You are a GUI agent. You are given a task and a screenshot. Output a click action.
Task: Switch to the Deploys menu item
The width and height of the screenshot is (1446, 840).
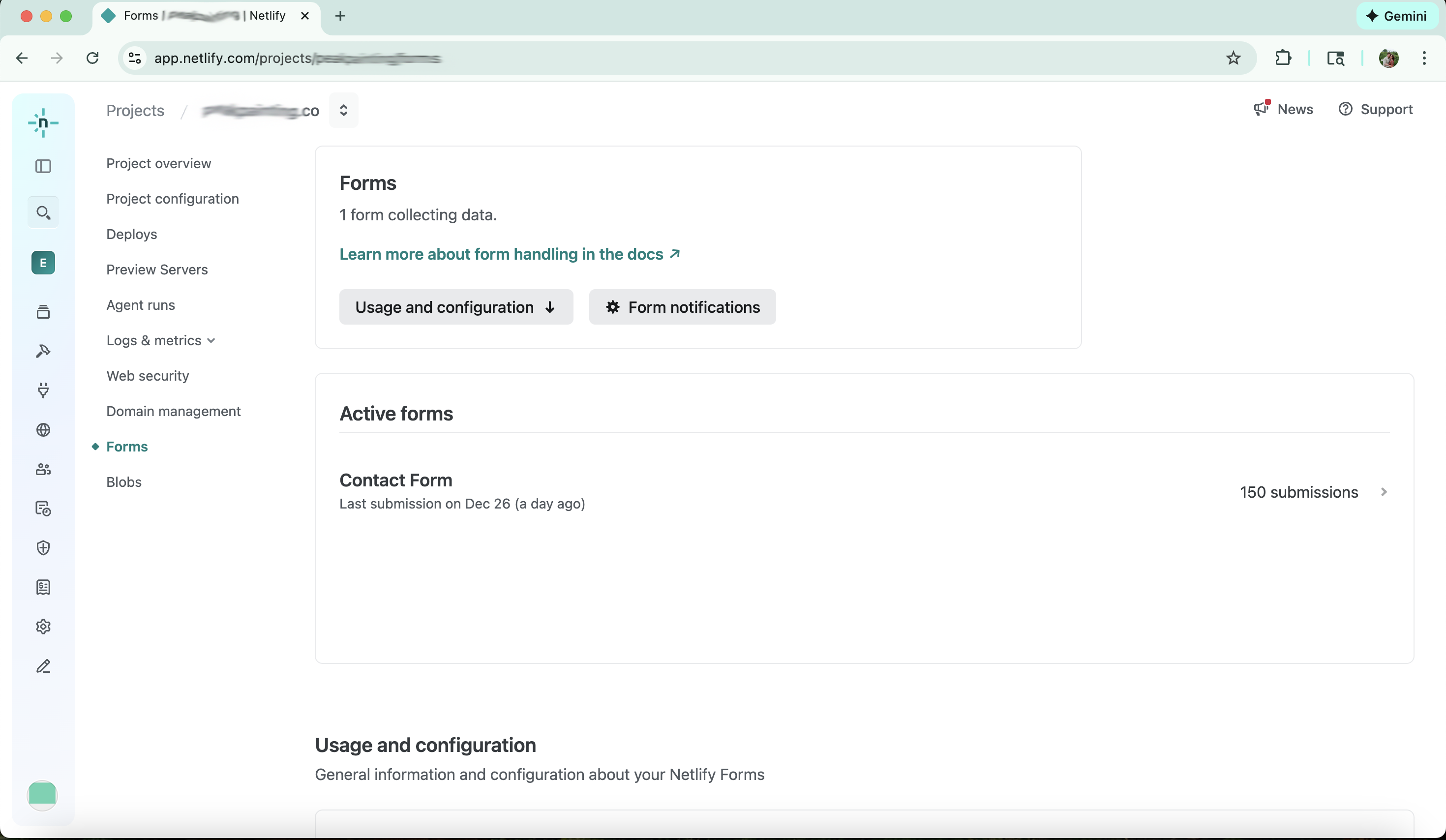131,234
